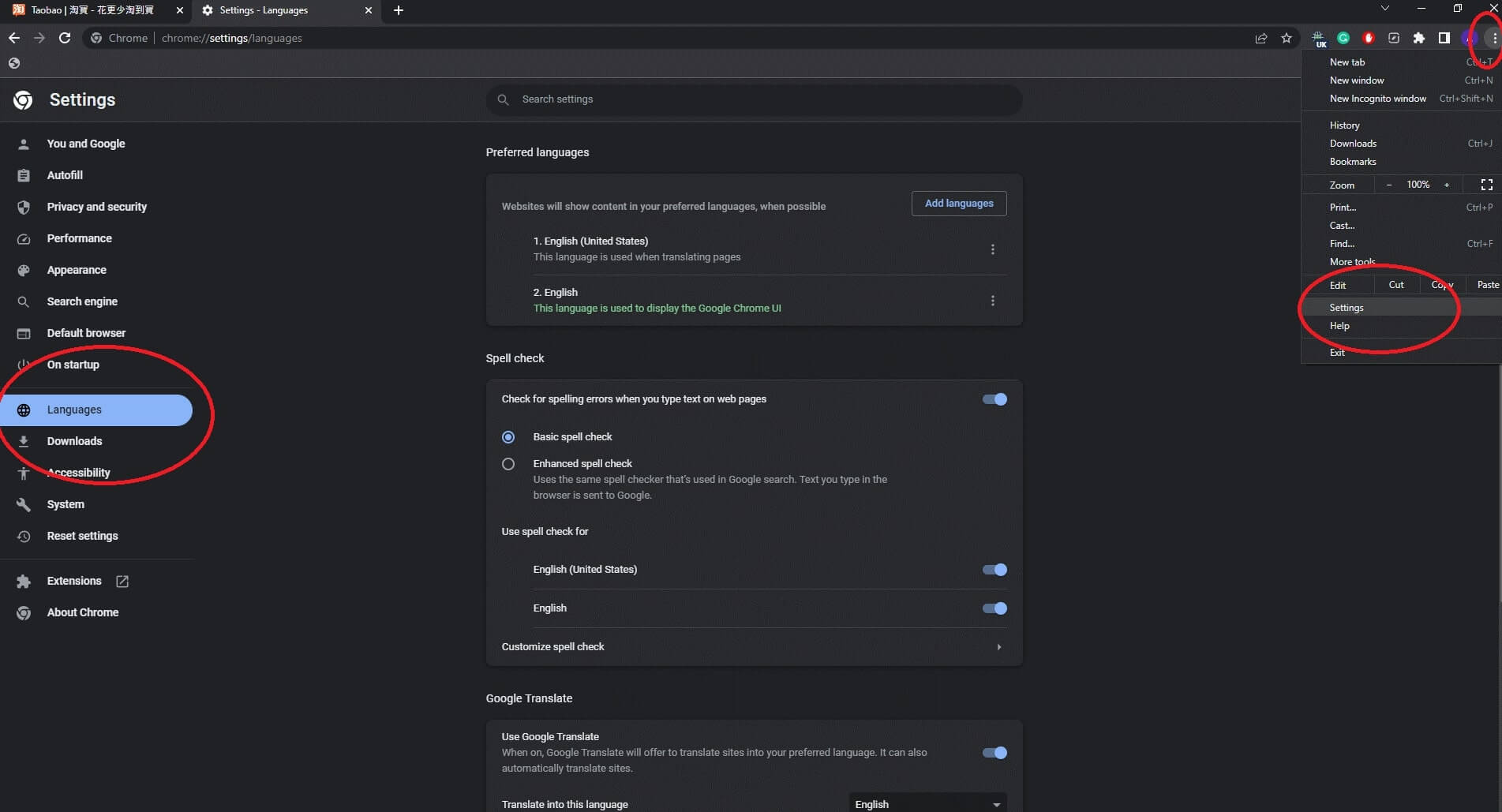This screenshot has height=812, width=1502.
Task: Open Extensions link in sidebar
Action: 74,581
